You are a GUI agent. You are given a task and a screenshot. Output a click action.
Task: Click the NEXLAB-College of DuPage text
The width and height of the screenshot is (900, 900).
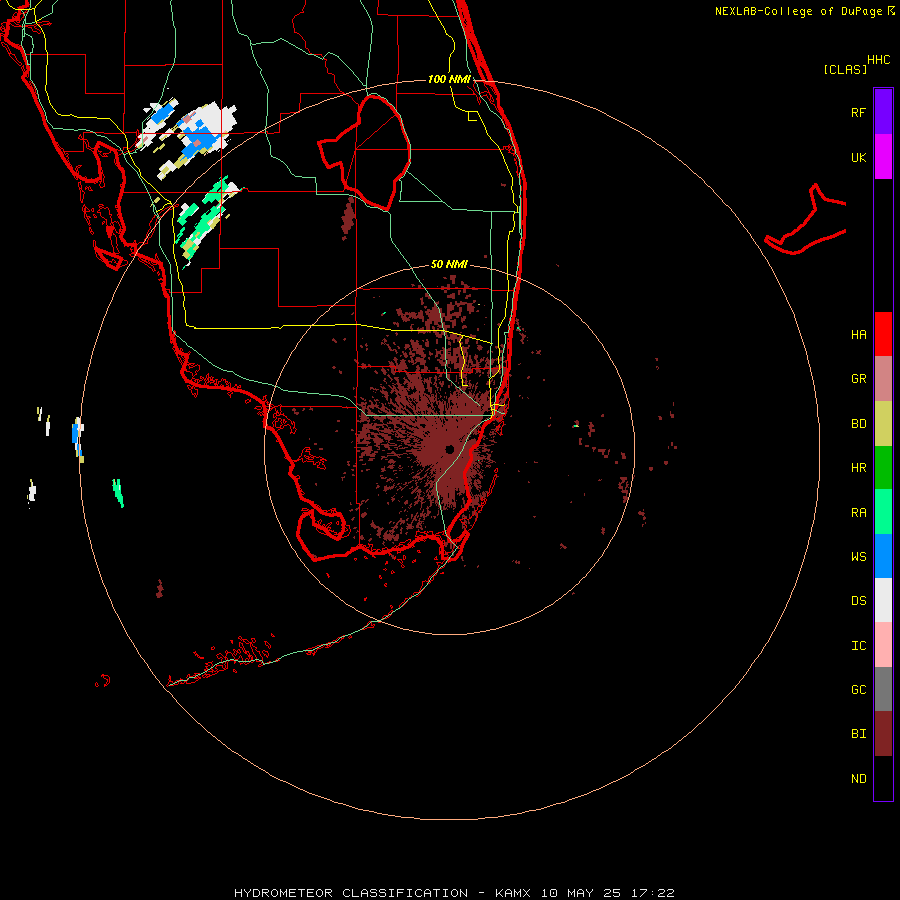pos(798,11)
